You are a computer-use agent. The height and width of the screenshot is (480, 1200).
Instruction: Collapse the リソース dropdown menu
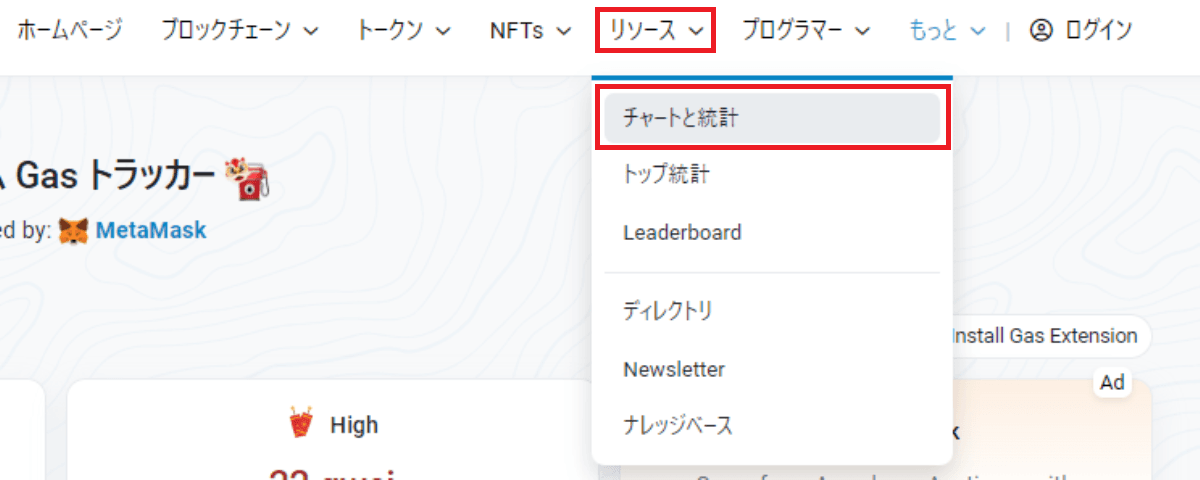click(656, 30)
